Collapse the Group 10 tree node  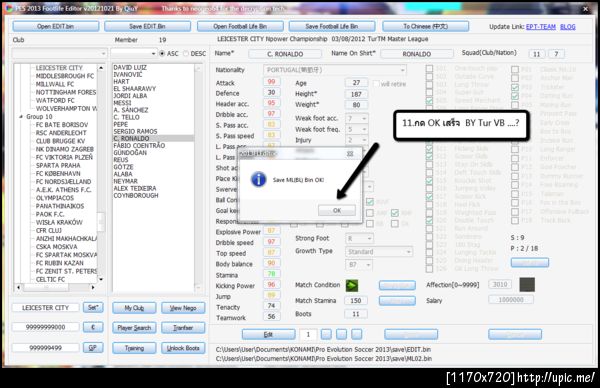pos(21,117)
